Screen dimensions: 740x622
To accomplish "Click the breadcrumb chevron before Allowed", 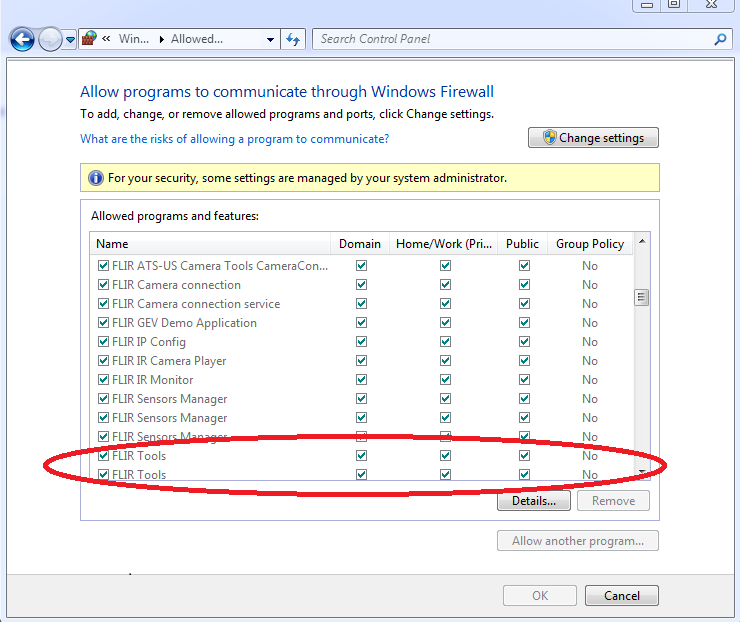I will [161, 39].
